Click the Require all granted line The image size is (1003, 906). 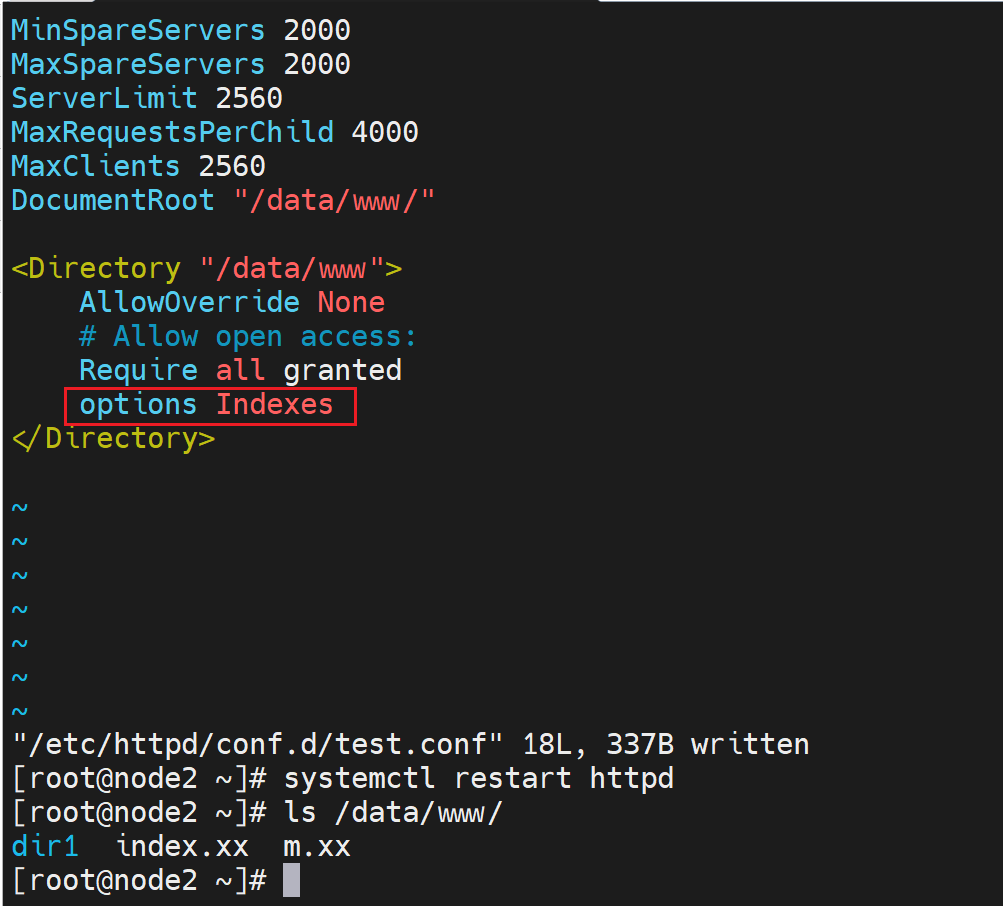coord(240,370)
